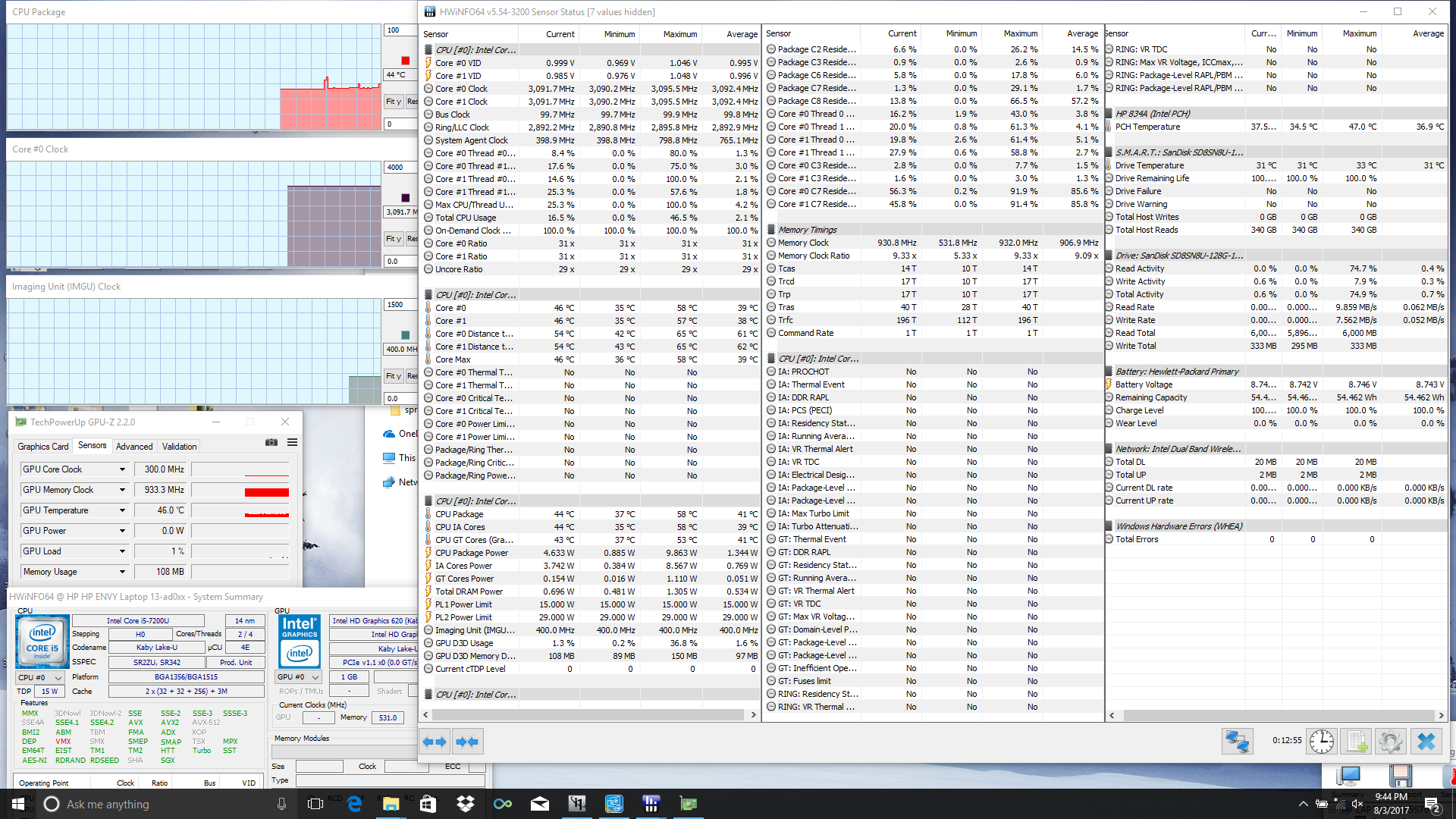Open the GPU Power sensor dropdown

click(122, 531)
